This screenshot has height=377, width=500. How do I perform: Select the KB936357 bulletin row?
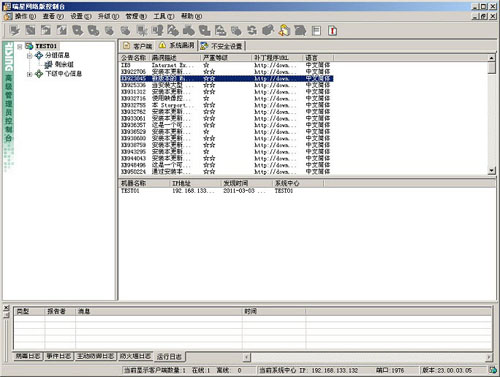[x=227, y=125]
